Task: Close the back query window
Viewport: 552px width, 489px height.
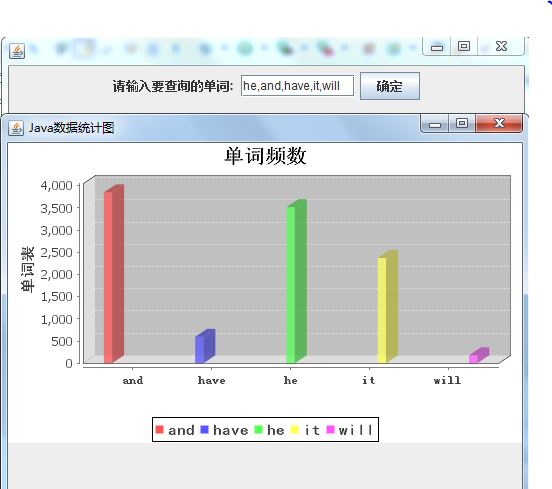Action: tap(501, 46)
